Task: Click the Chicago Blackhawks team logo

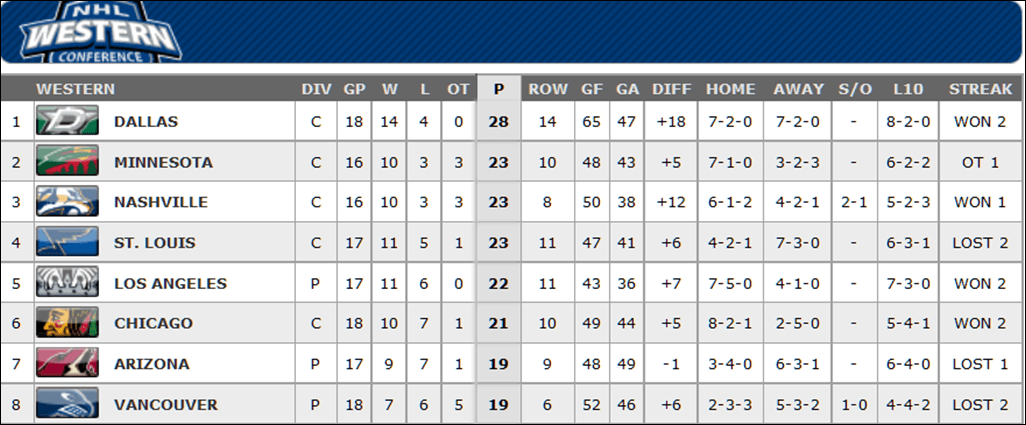Action: (67, 324)
